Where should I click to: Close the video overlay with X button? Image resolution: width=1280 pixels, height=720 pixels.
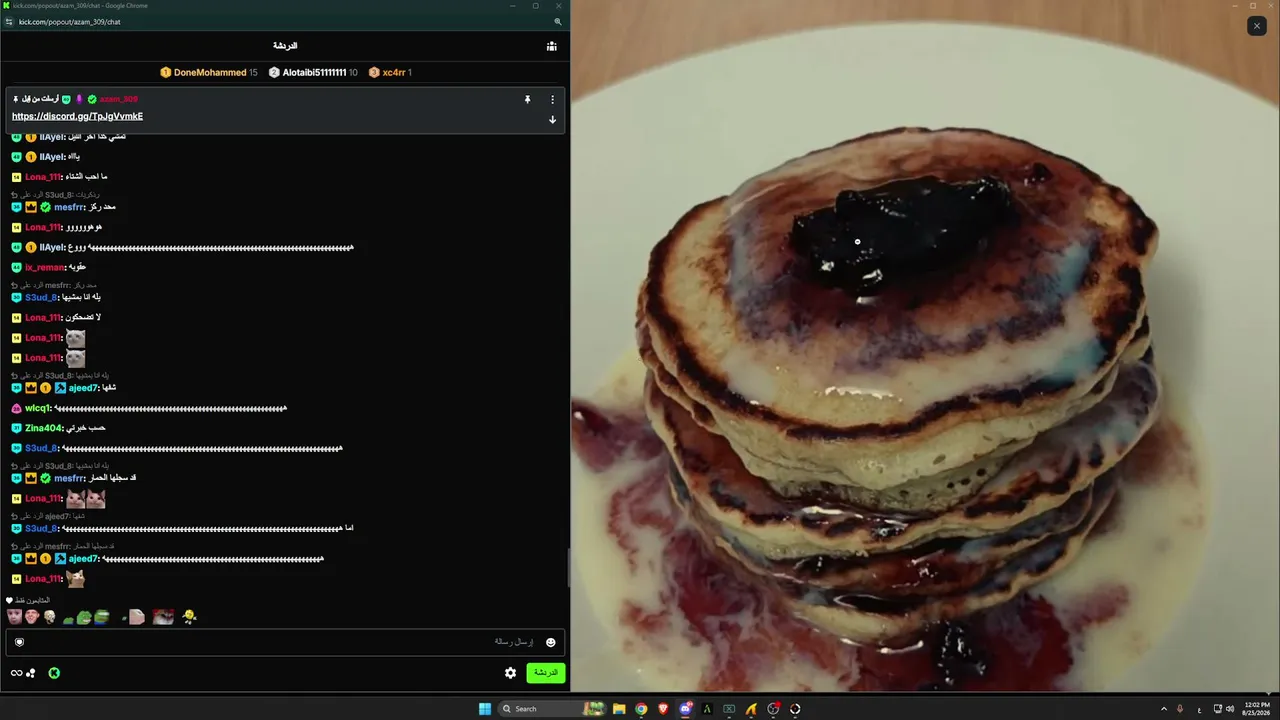tap(1257, 26)
